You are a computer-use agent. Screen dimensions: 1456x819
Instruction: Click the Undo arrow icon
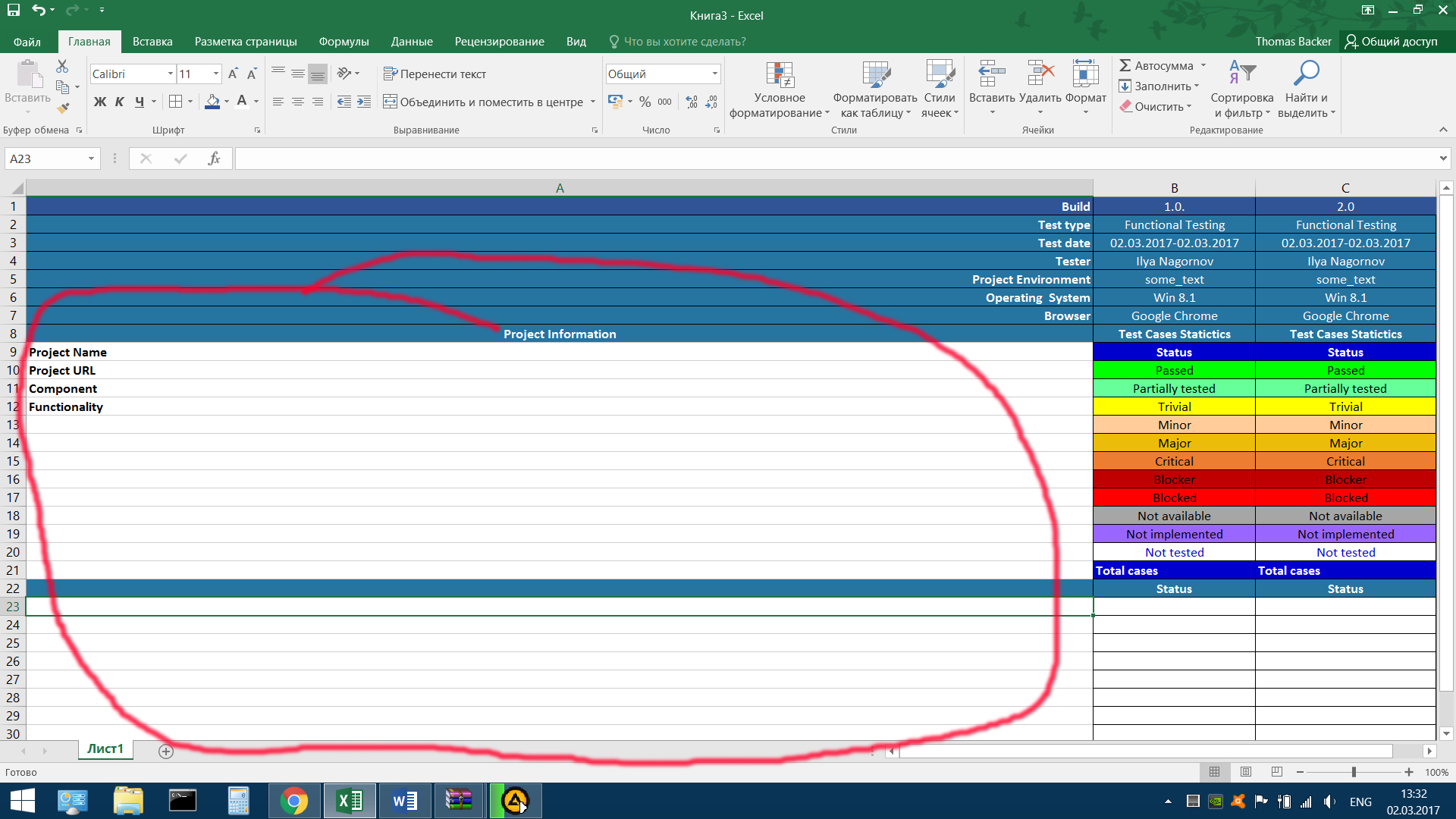coord(39,10)
